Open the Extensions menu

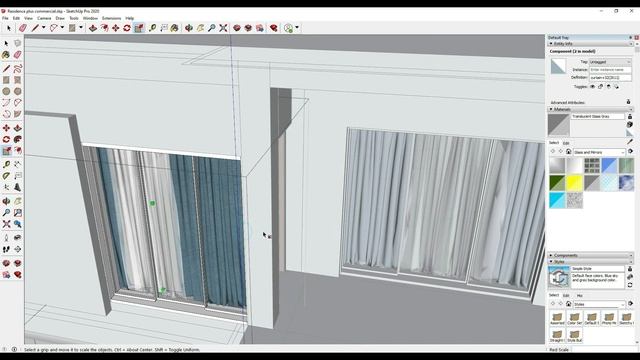111,18
